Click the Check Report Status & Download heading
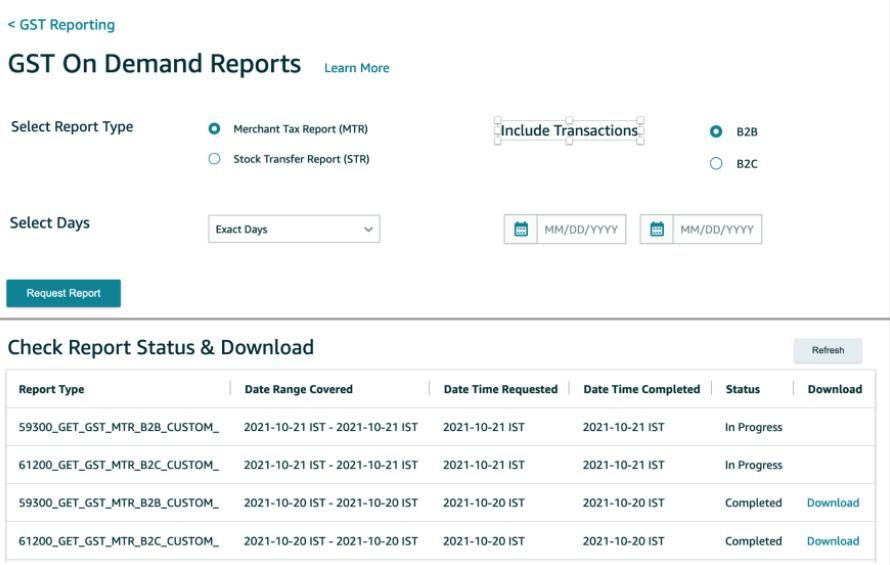This screenshot has width=890, height=565. (x=161, y=348)
